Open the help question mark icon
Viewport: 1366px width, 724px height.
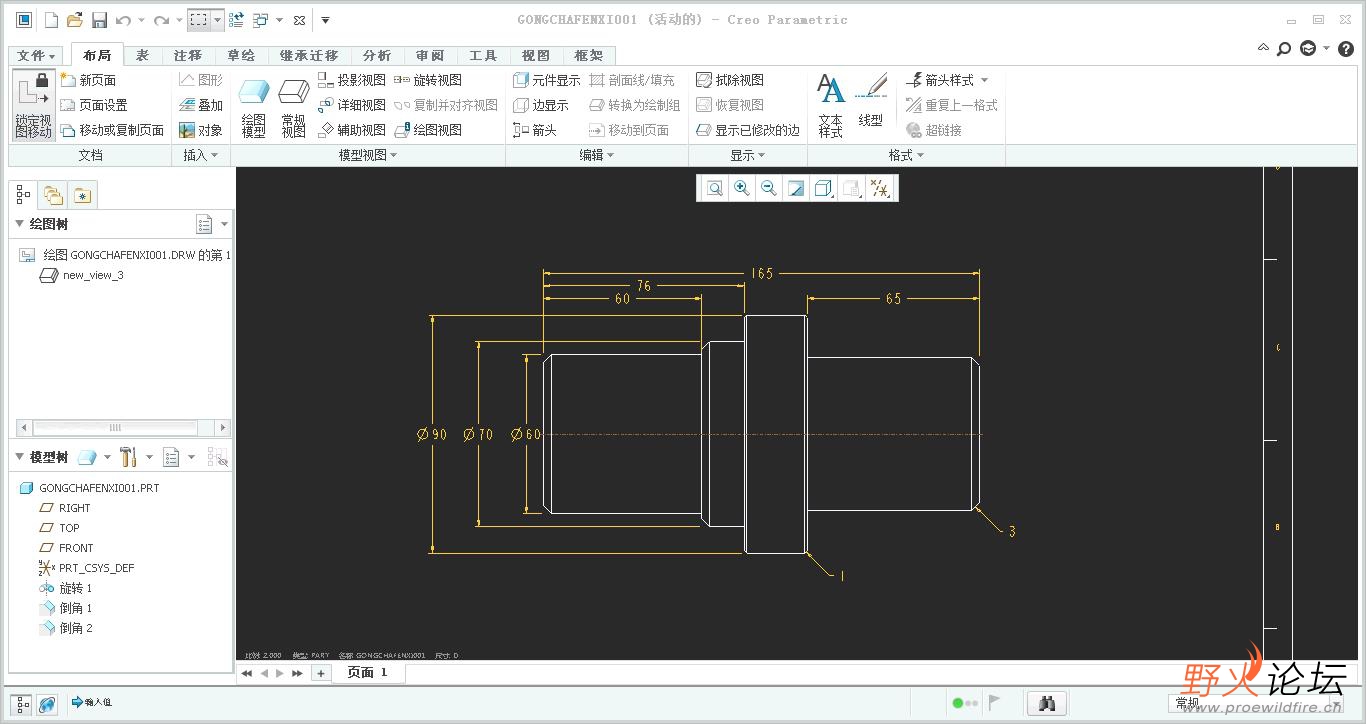click(x=1346, y=48)
